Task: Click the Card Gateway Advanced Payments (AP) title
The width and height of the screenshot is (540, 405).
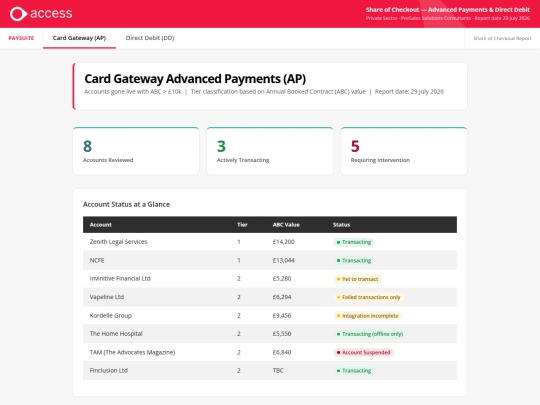Action: 195,79
